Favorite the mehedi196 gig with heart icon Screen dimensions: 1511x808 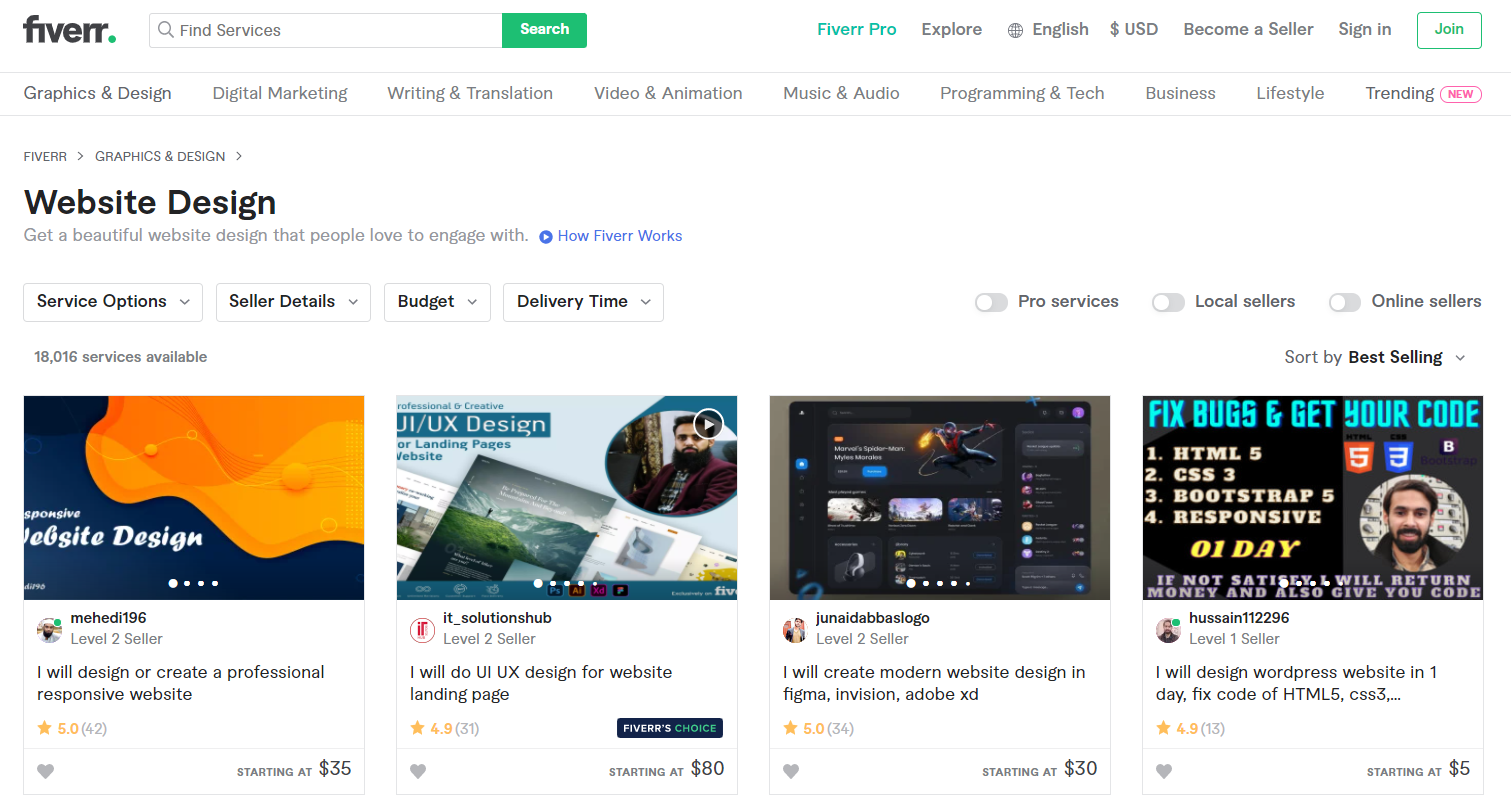[45, 771]
